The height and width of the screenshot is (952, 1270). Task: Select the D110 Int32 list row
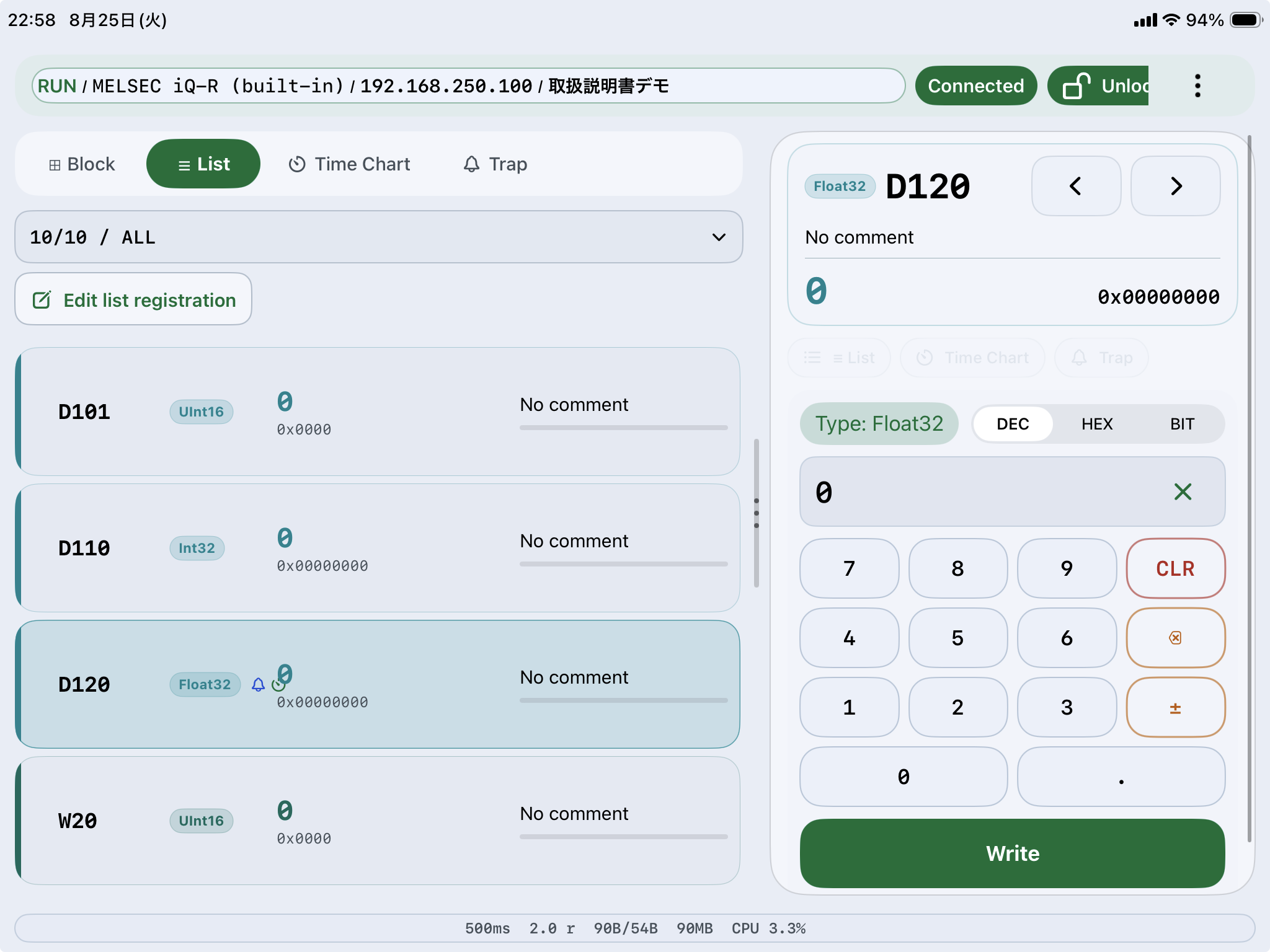click(378, 548)
